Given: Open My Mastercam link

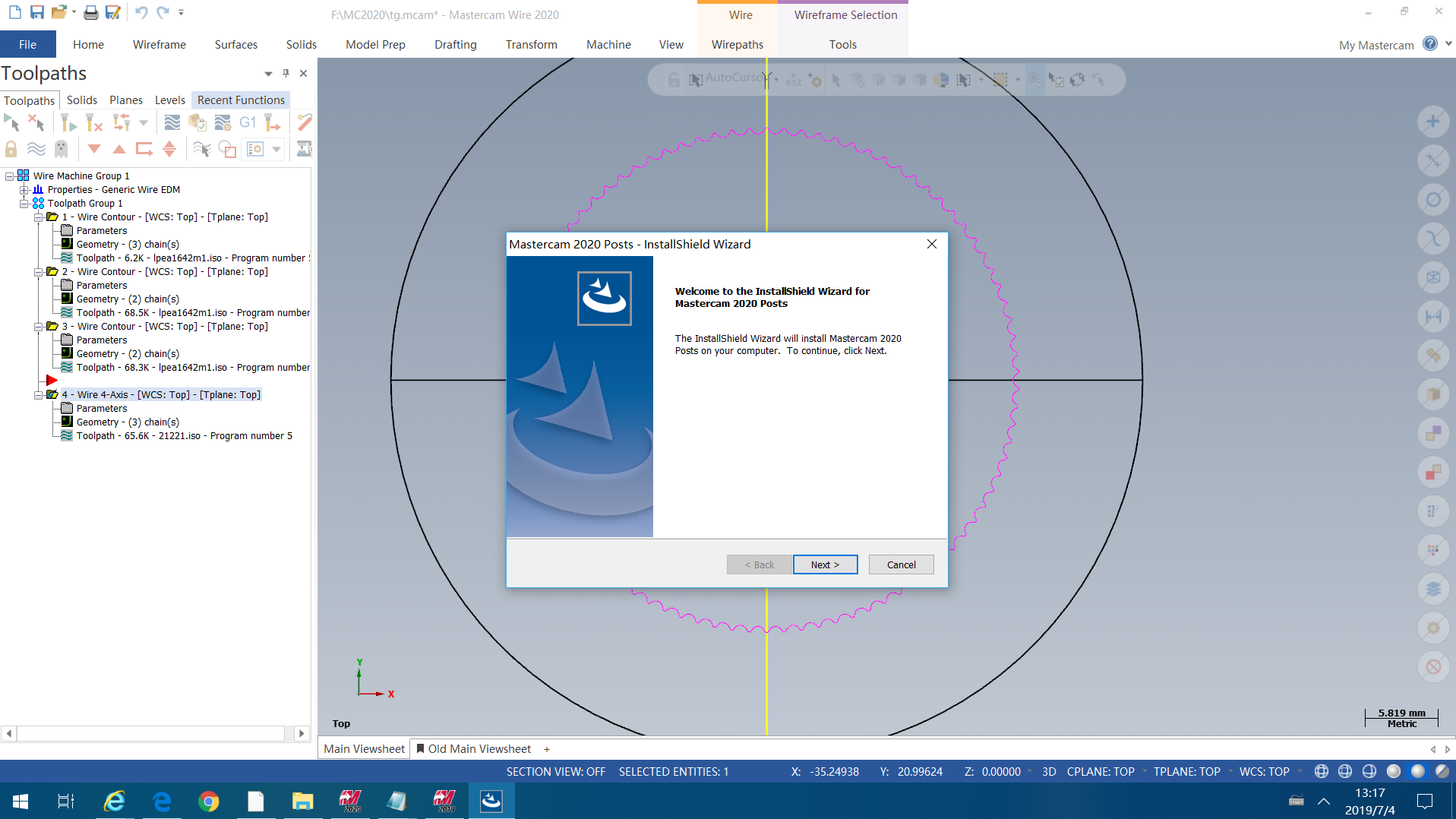Looking at the screenshot, I should pyautogui.click(x=1376, y=45).
